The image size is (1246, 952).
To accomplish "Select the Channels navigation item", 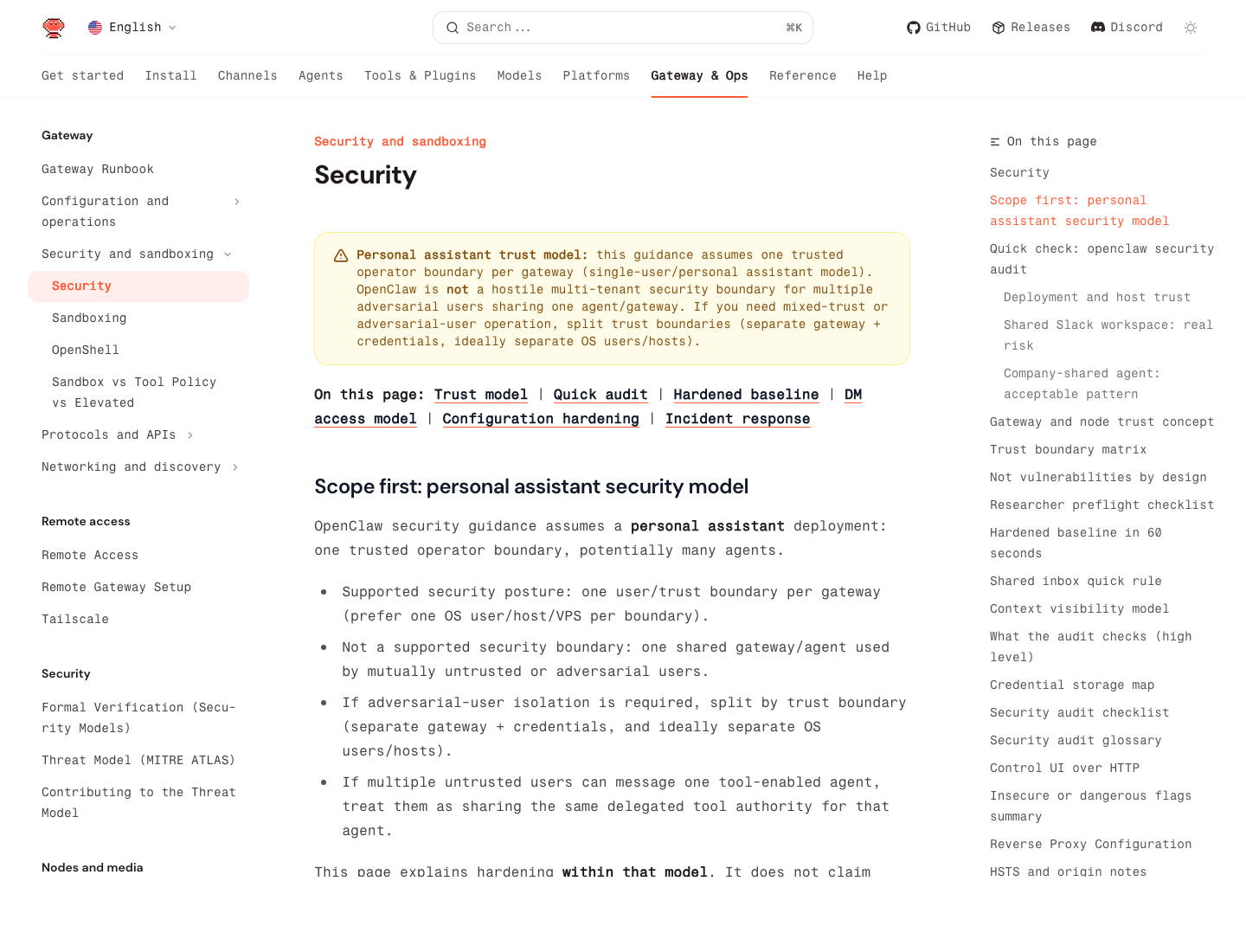I will (x=247, y=76).
